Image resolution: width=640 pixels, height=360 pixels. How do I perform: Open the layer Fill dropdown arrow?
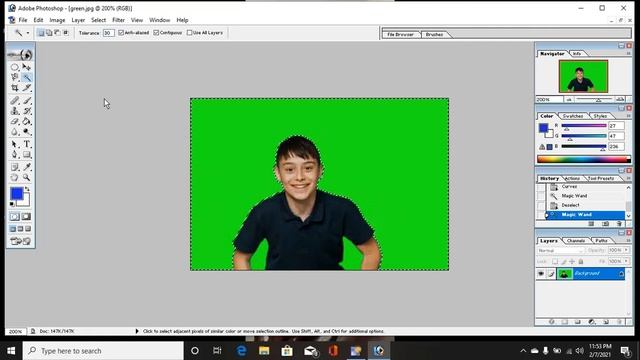[627, 261]
